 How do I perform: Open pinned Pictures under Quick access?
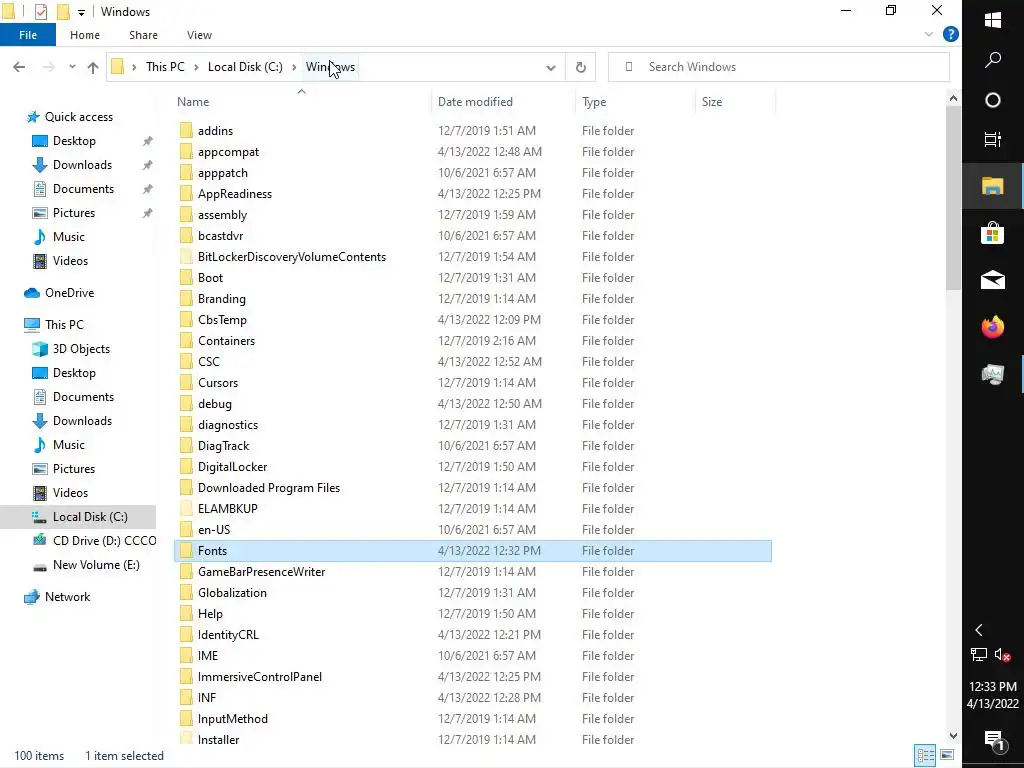coord(74,213)
